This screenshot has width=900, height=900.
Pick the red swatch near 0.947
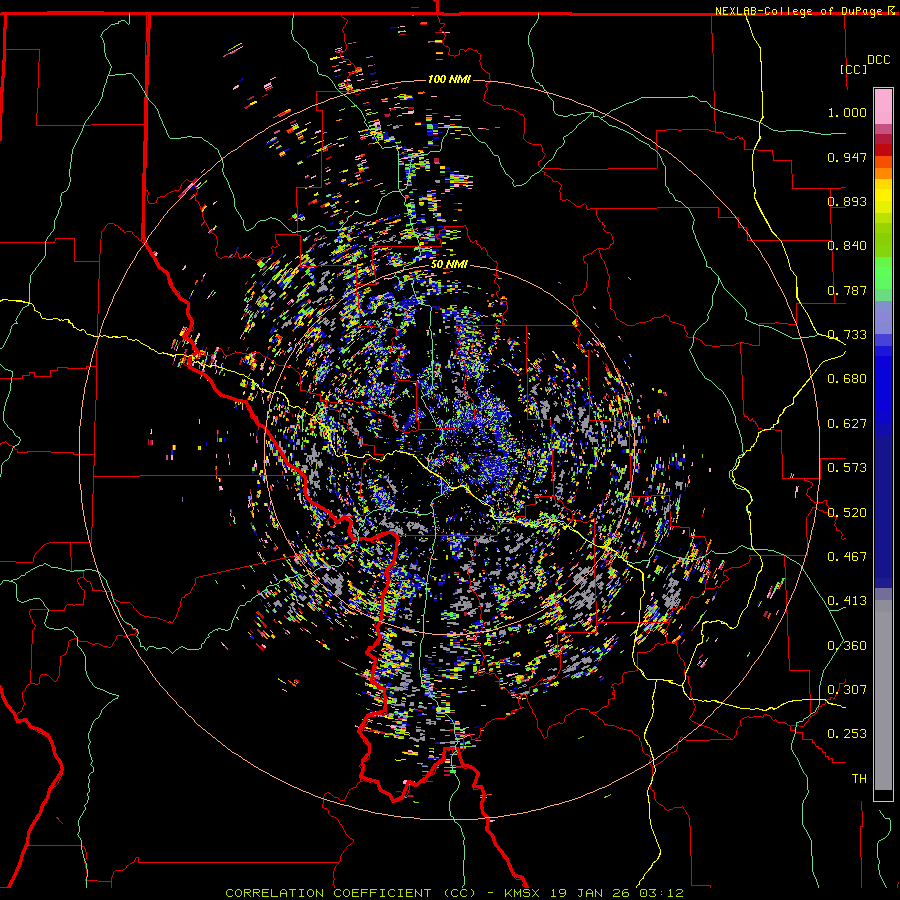tap(883, 150)
